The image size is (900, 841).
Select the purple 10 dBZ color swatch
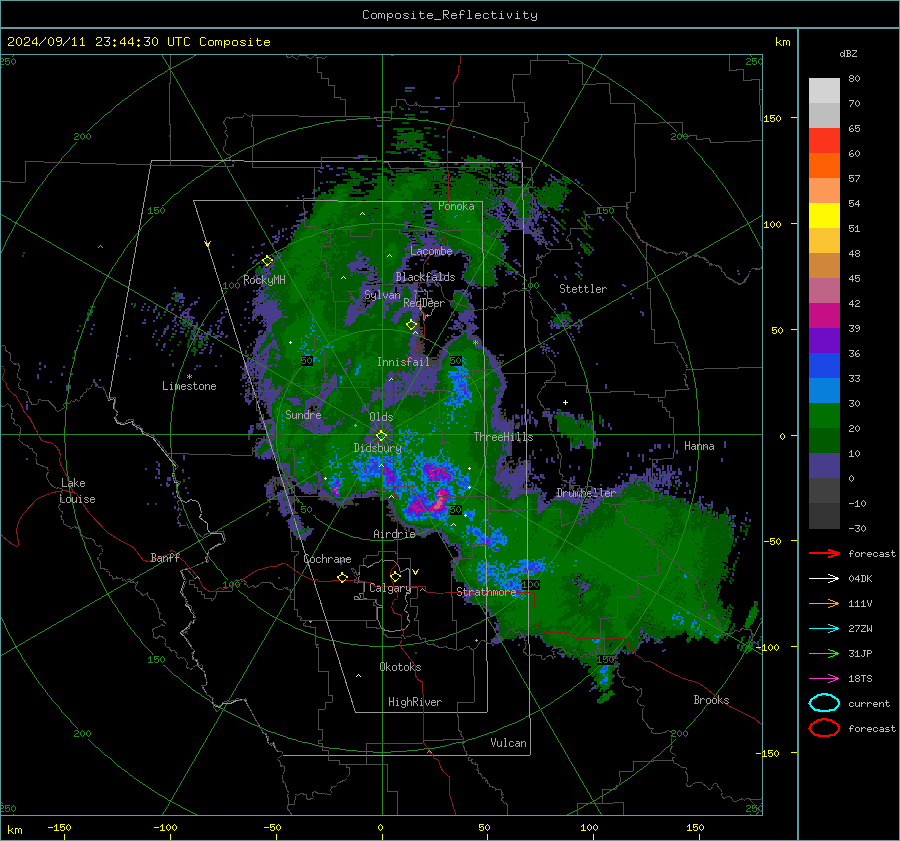click(824, 465)
